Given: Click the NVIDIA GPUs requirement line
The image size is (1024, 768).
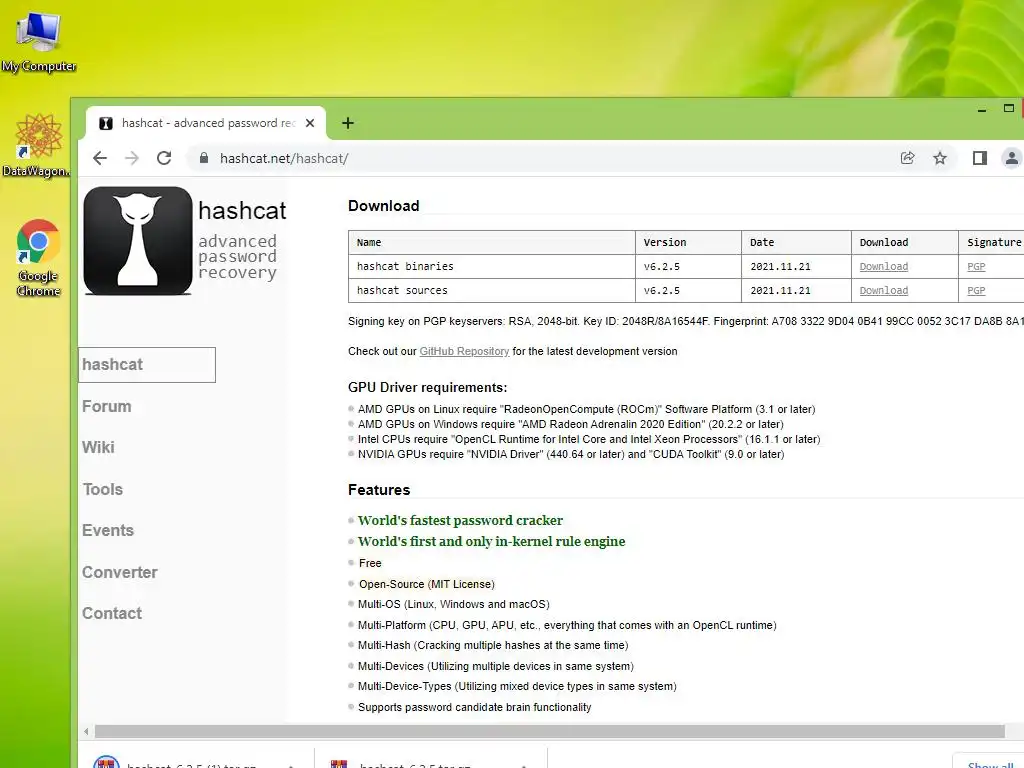Looking at the screenshot, I should pyautogui.click(x=571, y=455).
